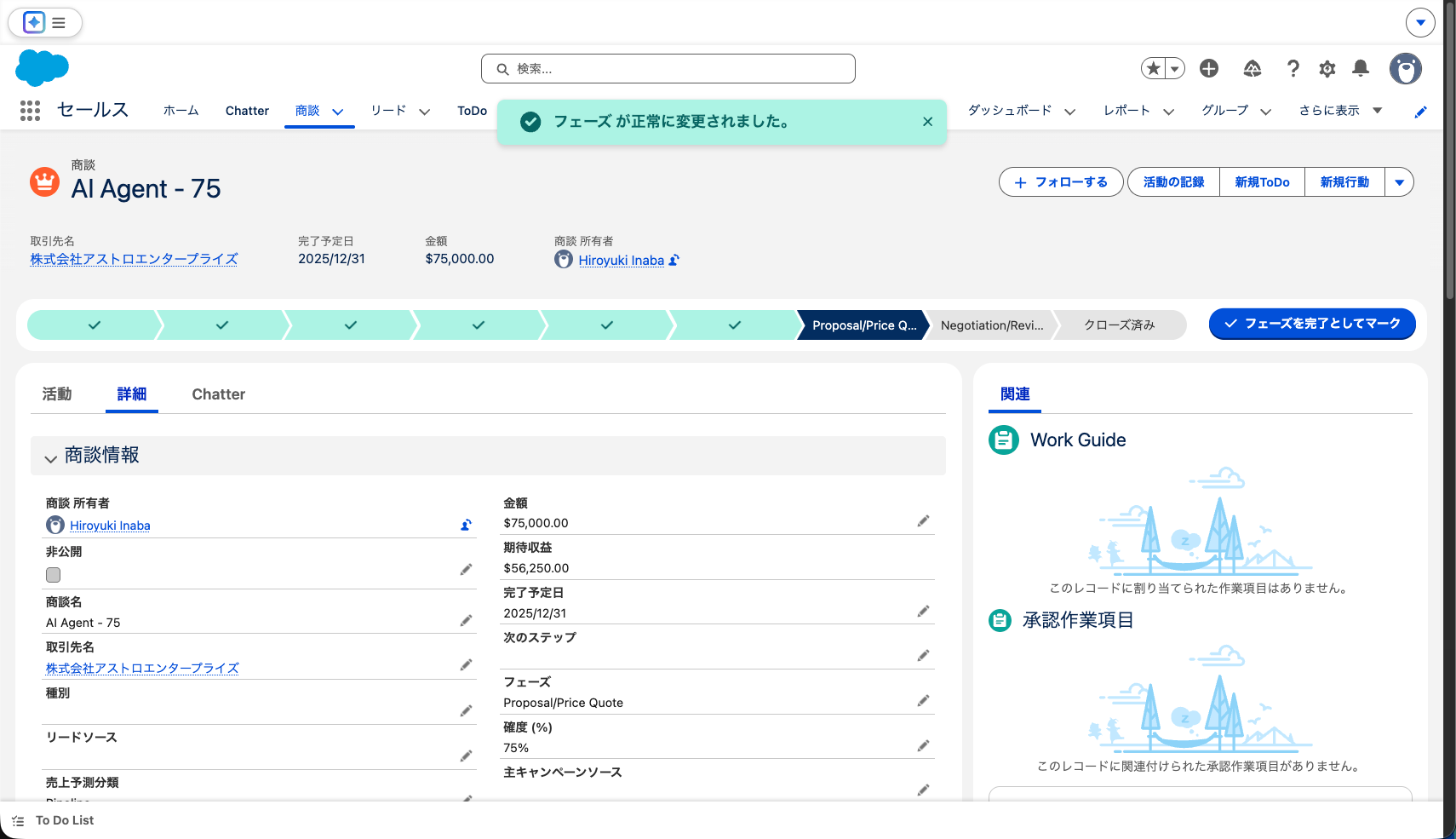Expand the 商談 tab dropdown chevron

click(x=338, y=112)
